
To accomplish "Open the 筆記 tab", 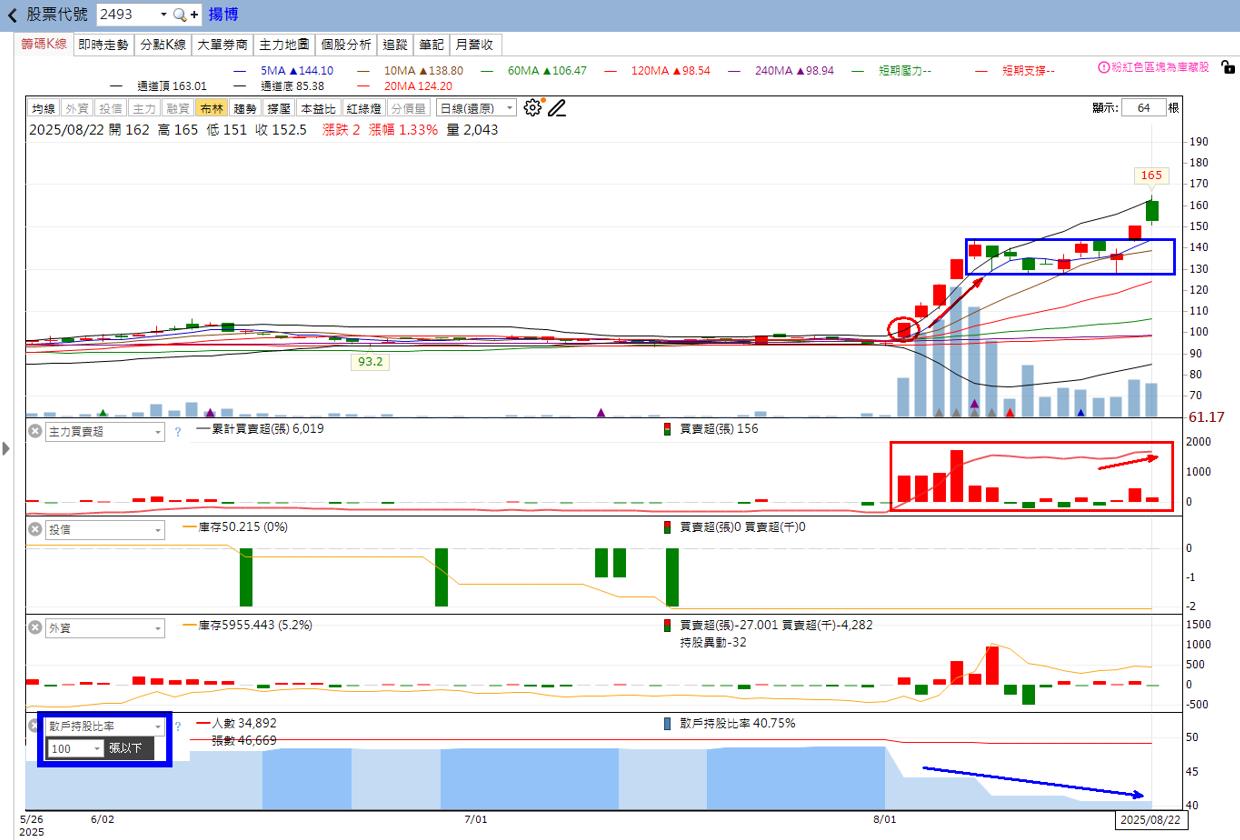I will [431, 44].
